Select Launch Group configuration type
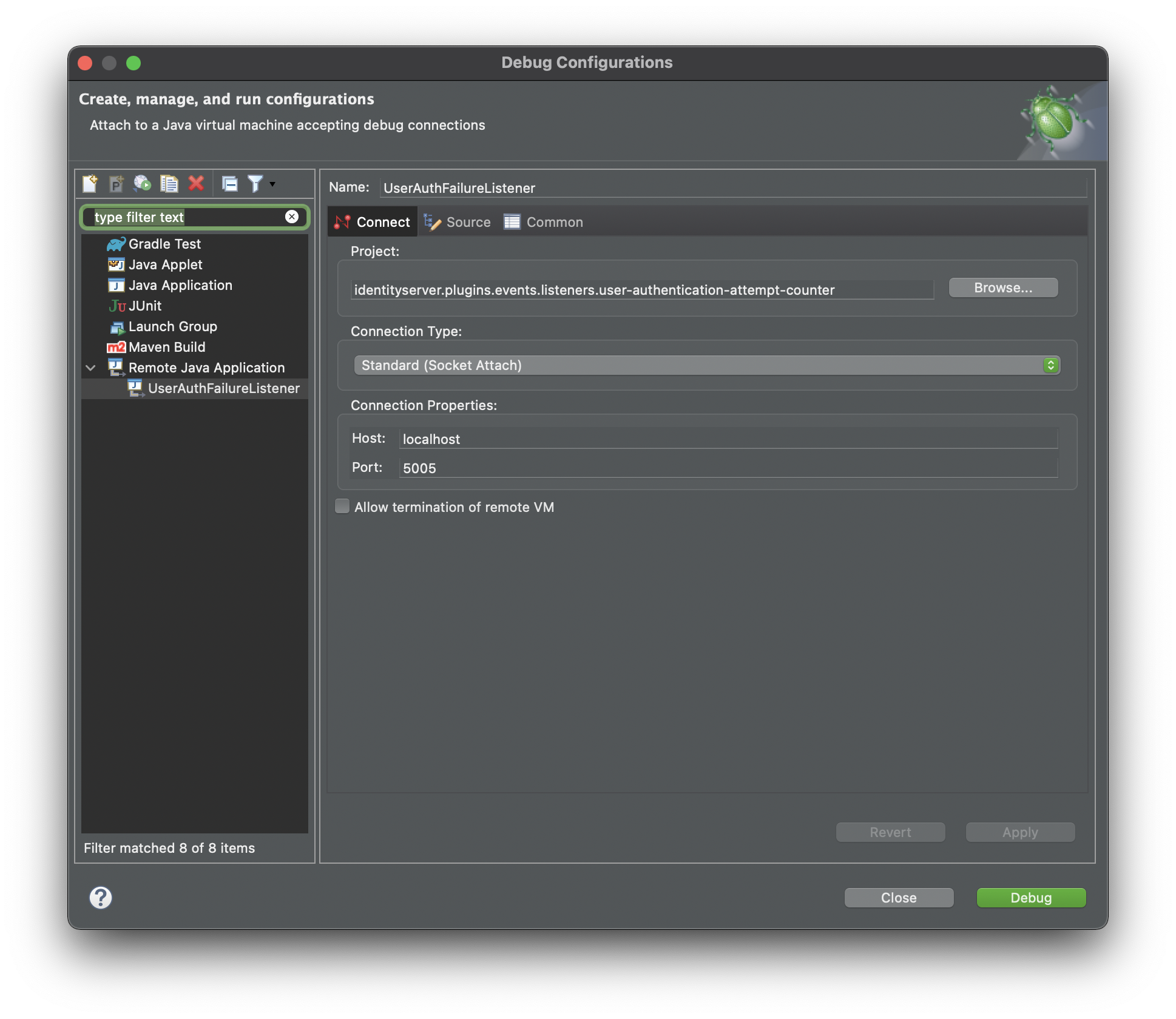The image size is (1176, 1019). click(172, 326)
